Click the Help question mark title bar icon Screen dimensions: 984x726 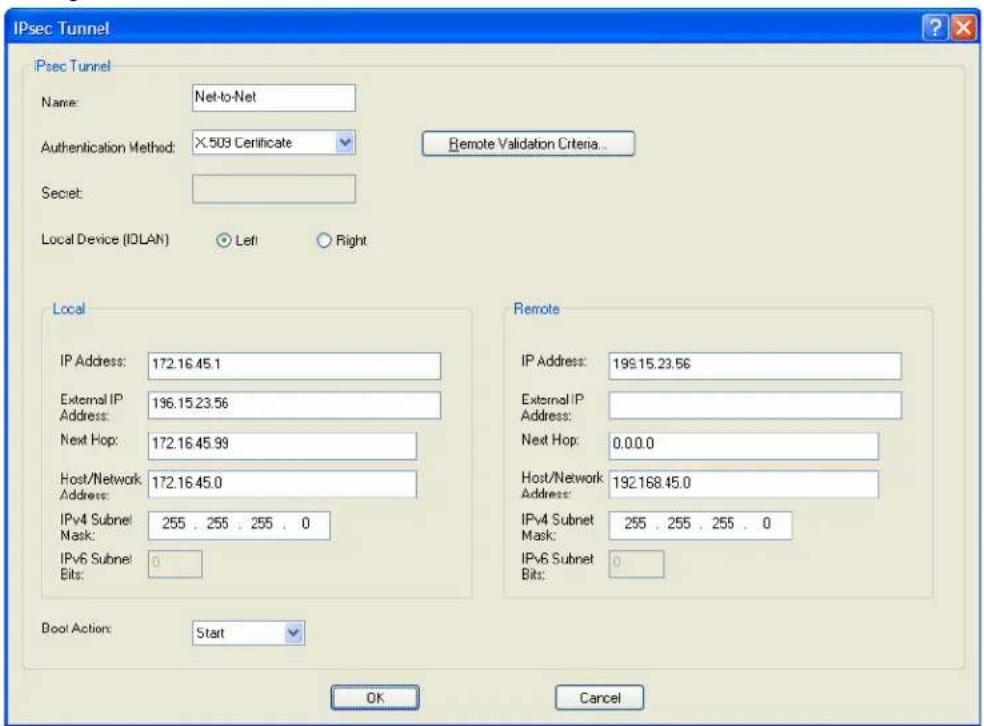click(934, 28)
